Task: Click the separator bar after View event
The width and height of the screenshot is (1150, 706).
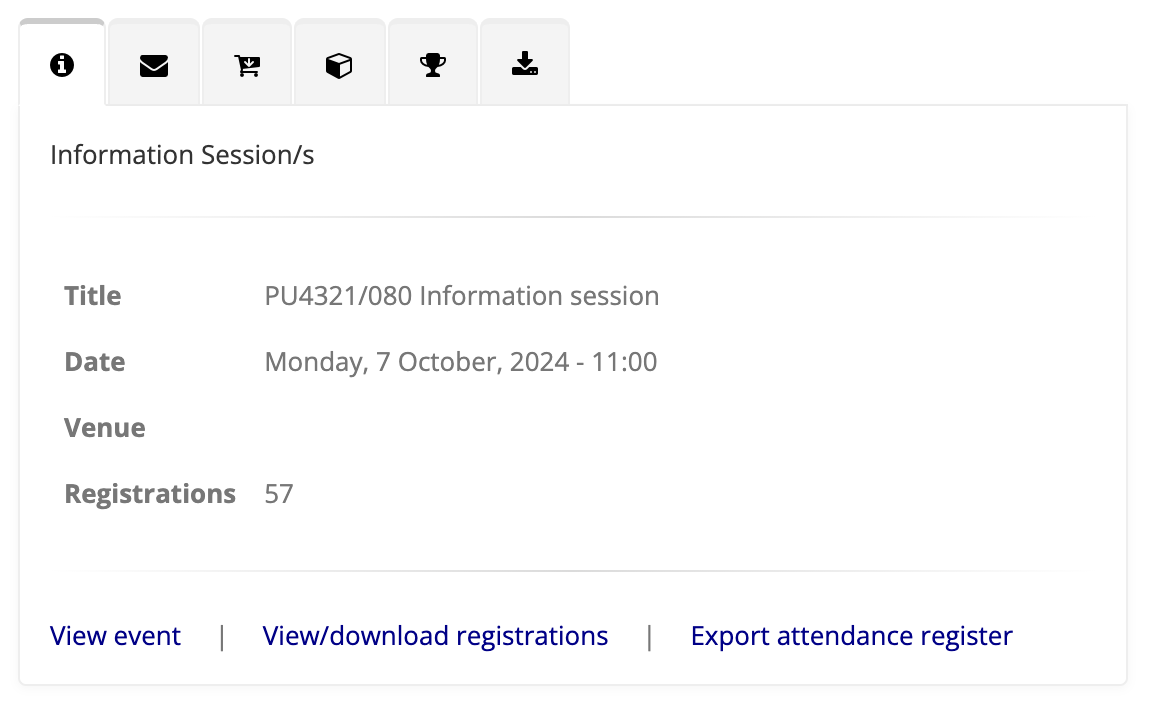Action: [222, 636]
